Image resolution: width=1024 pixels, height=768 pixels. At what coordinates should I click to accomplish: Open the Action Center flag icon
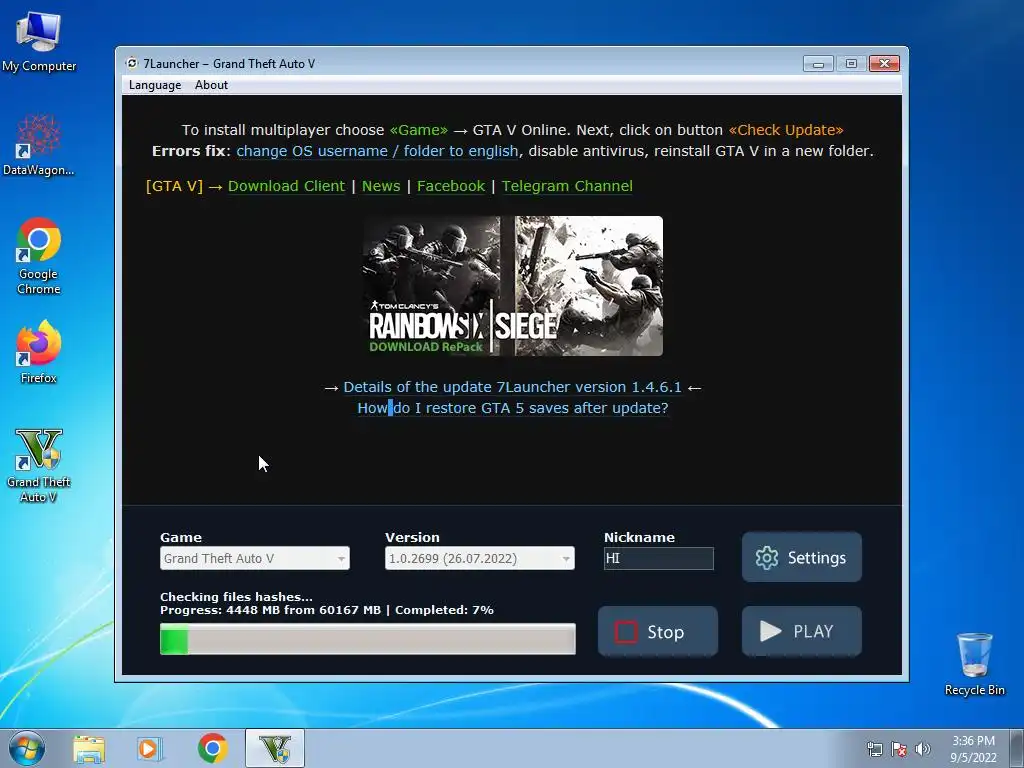pyautogui.click(x=899, y=749)
